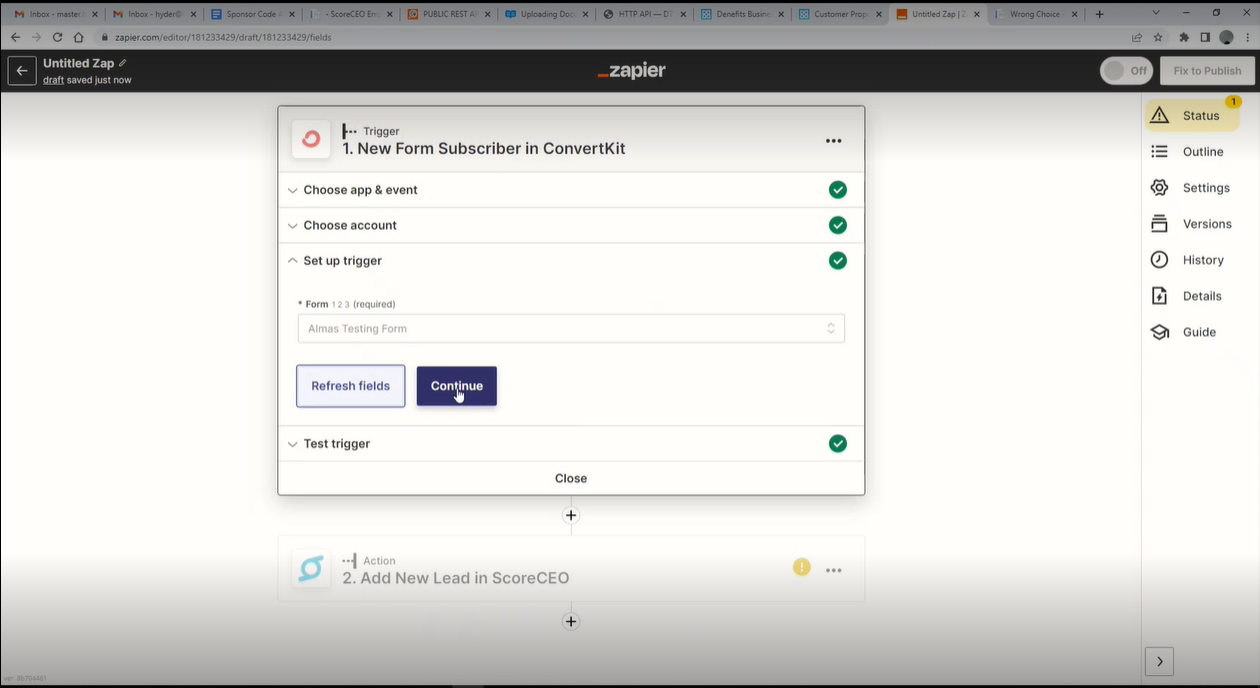Expand the Choose account section
1260x688 pixels.
(571, 225)
